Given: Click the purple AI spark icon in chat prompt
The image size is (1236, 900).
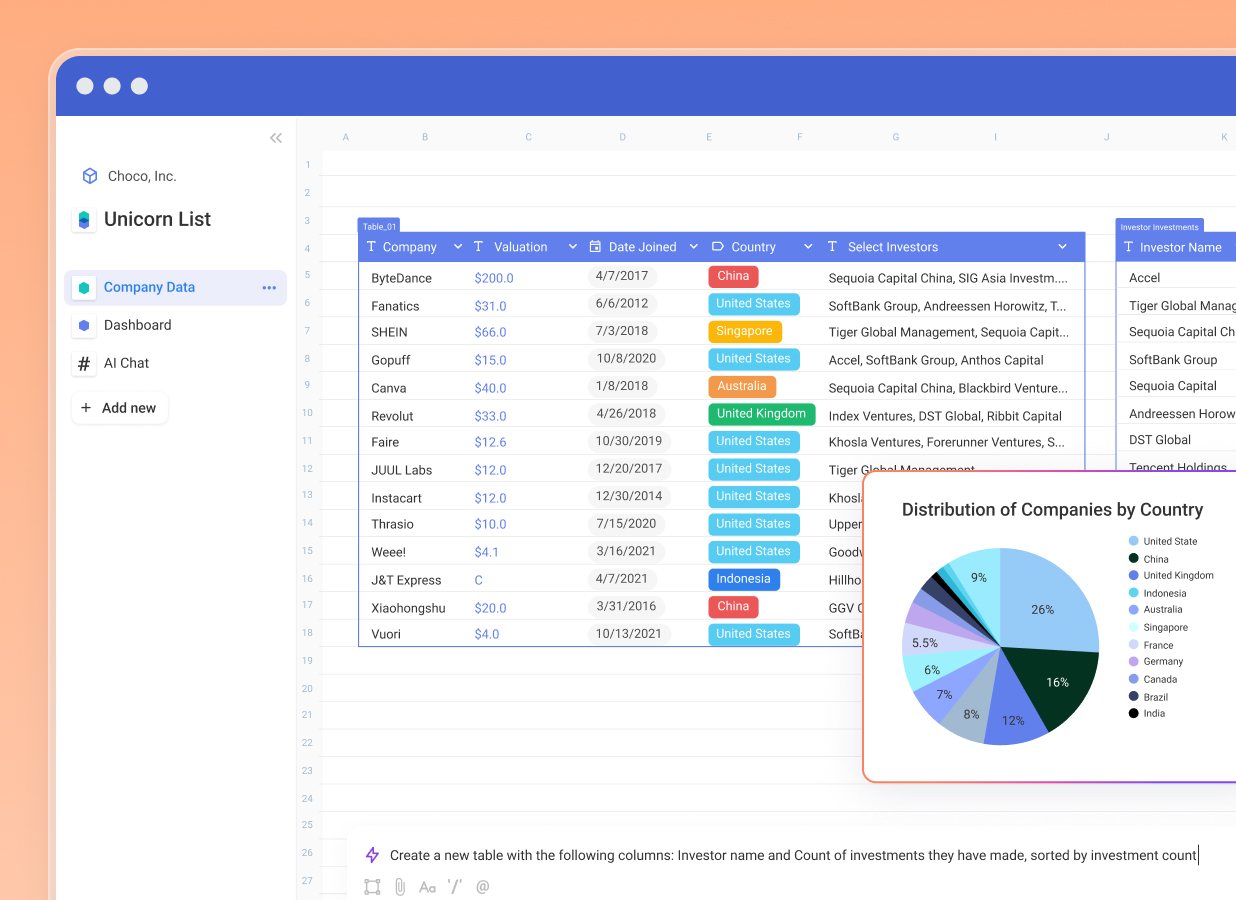Looking at the screenshot, I should (x=372, y=855).
